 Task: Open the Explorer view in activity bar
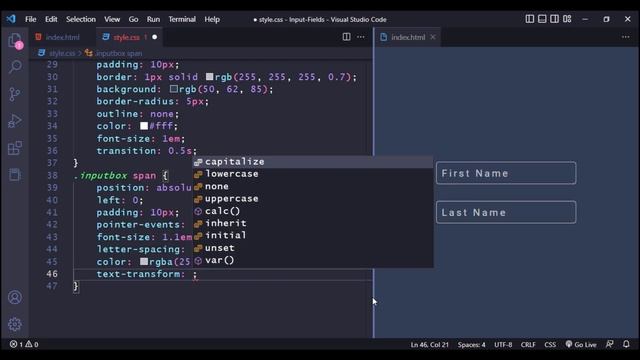coord(15,41)
